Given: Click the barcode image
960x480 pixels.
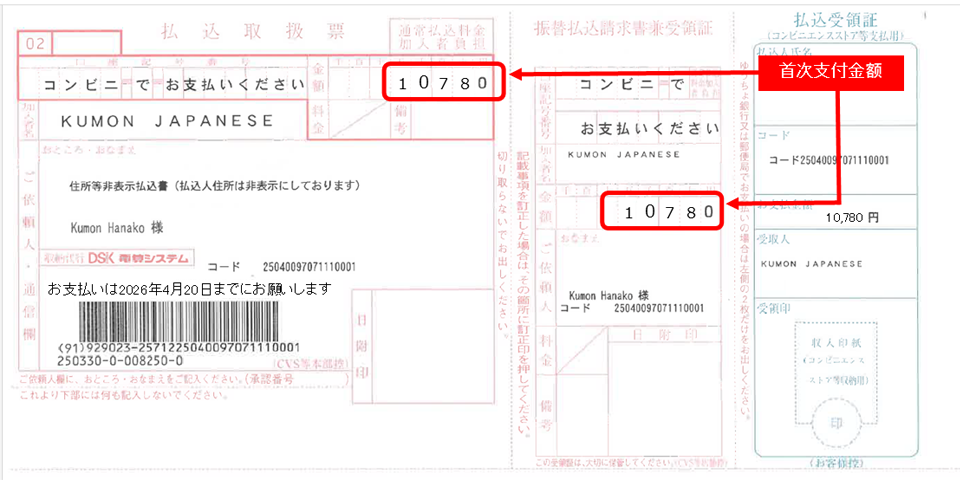Looking at the screenshot, I should [179, 322].
